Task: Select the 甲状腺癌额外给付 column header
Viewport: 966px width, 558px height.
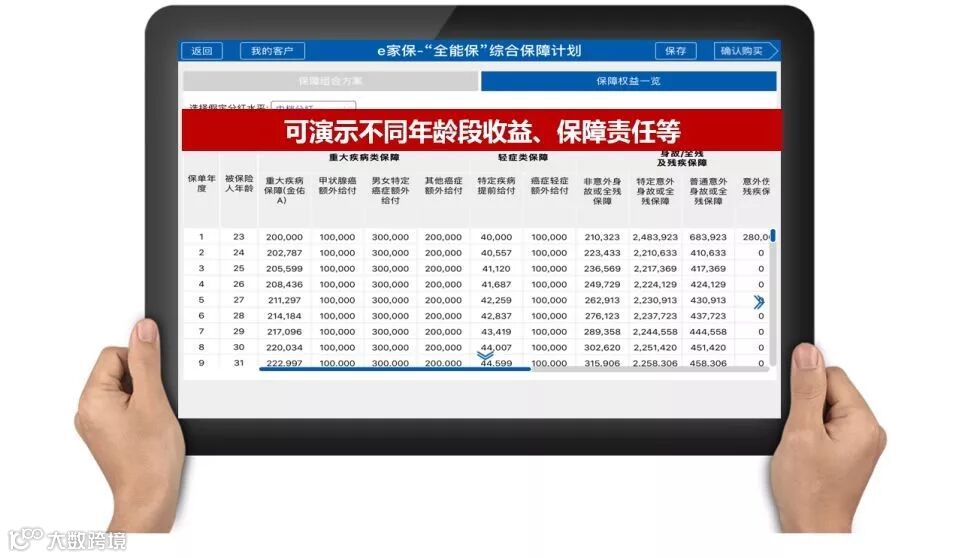Action: click(337, 185)
